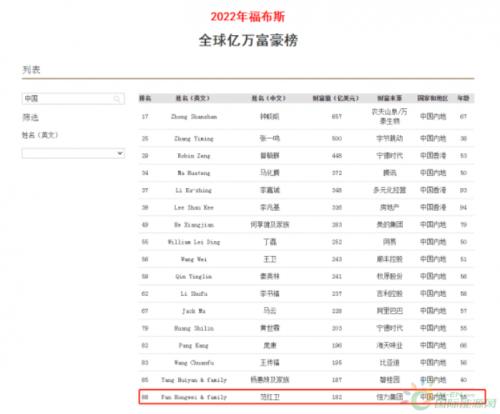Click the 国家和地区 column header
Screen dimensions: 500x414
pos(433,98)
